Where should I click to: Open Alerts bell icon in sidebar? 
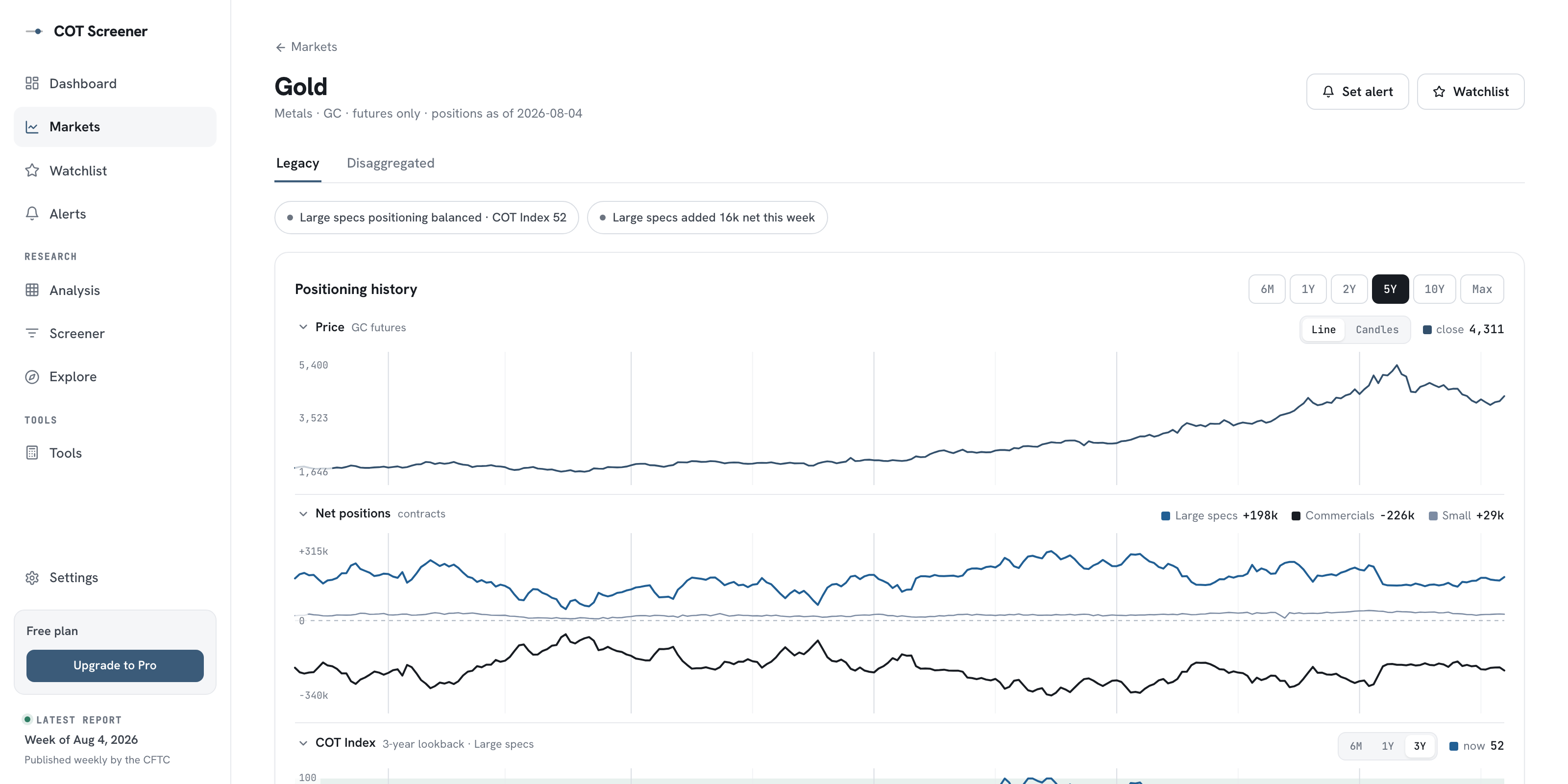point(32,214)
